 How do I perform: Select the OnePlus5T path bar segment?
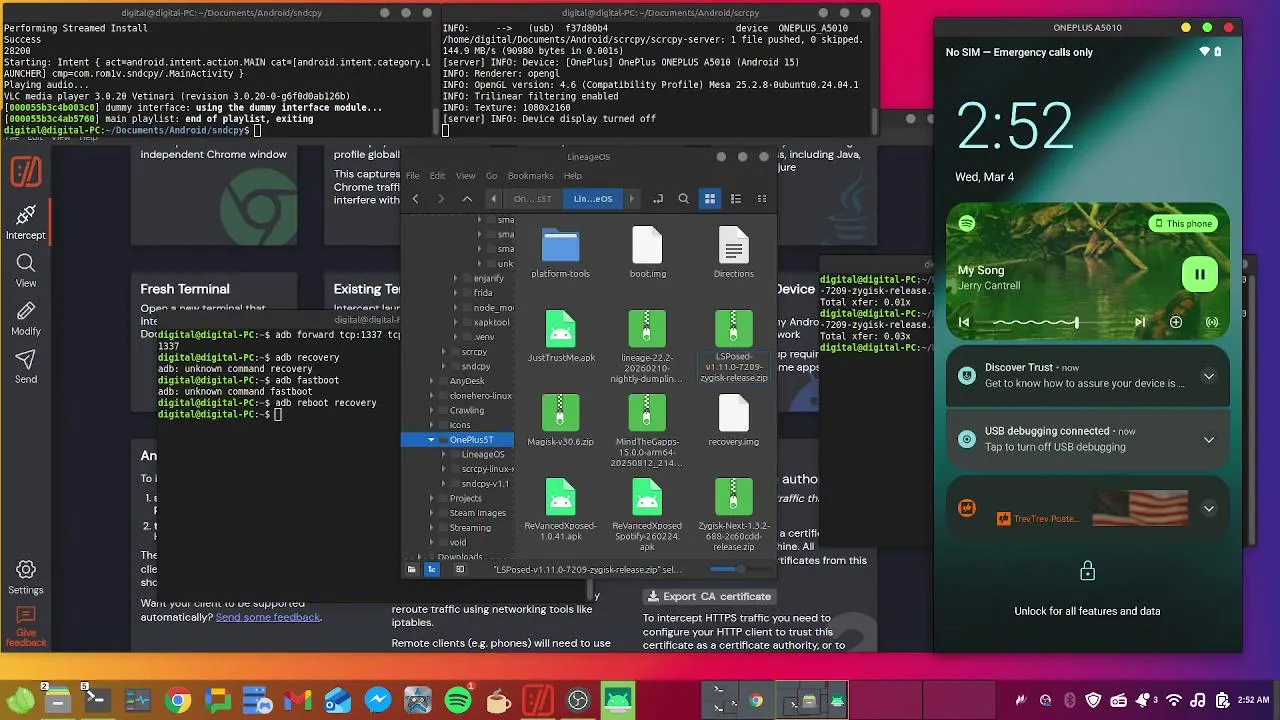(532, 199)
